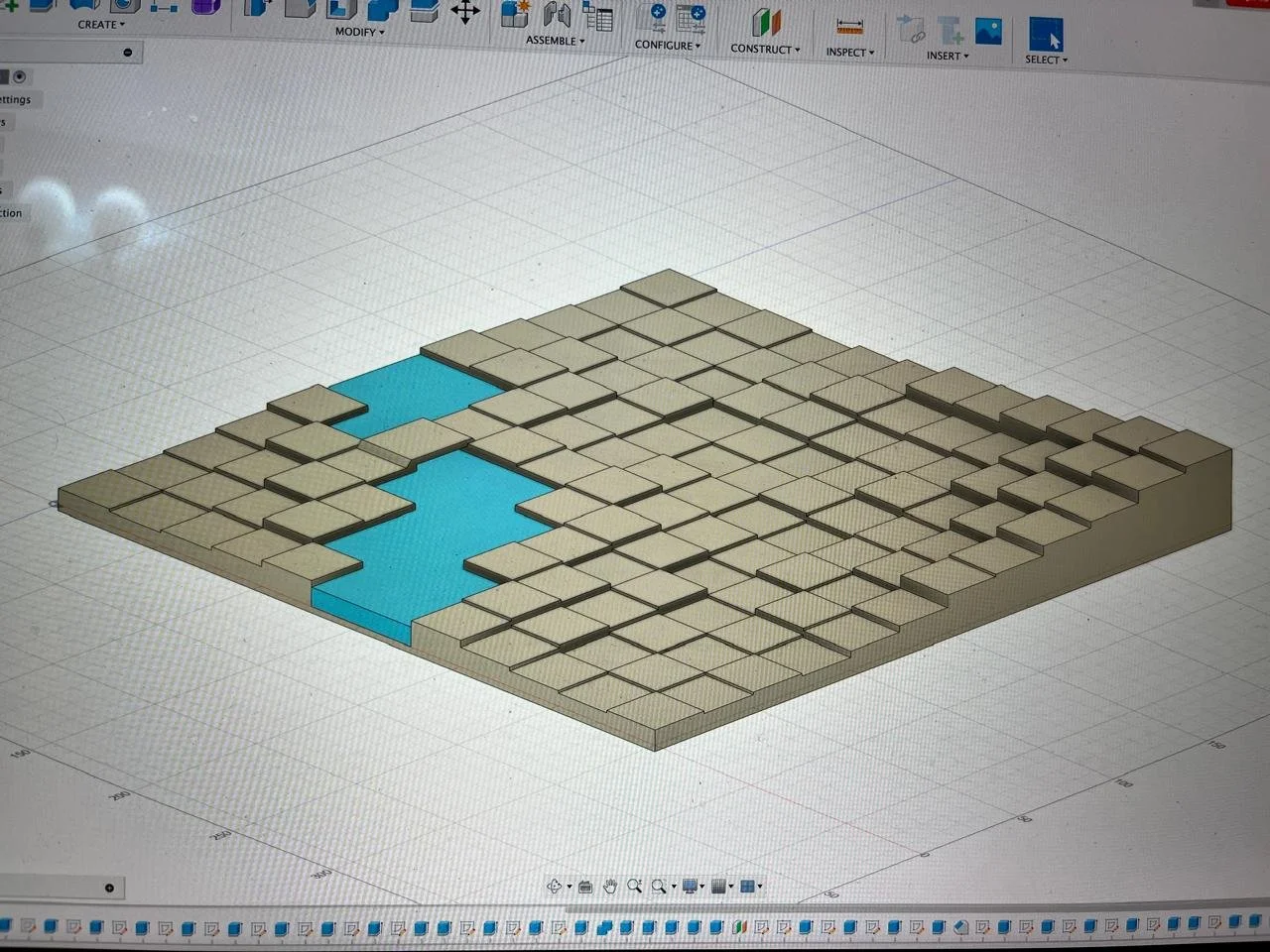This screenshot has width=1270, height=952.
Task: Expand the Orbit type dropdown arrow
Action: (x=569, y=887)
